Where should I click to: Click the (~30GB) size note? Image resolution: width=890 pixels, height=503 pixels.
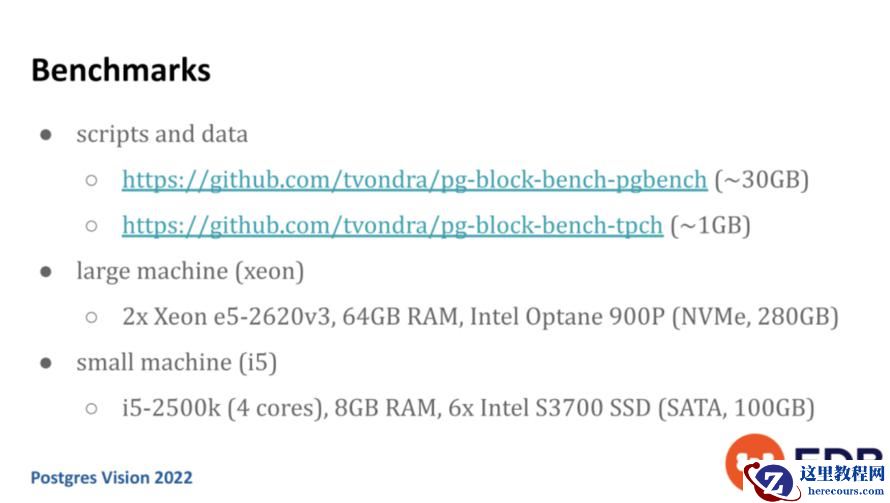click(x=762, y=180)
